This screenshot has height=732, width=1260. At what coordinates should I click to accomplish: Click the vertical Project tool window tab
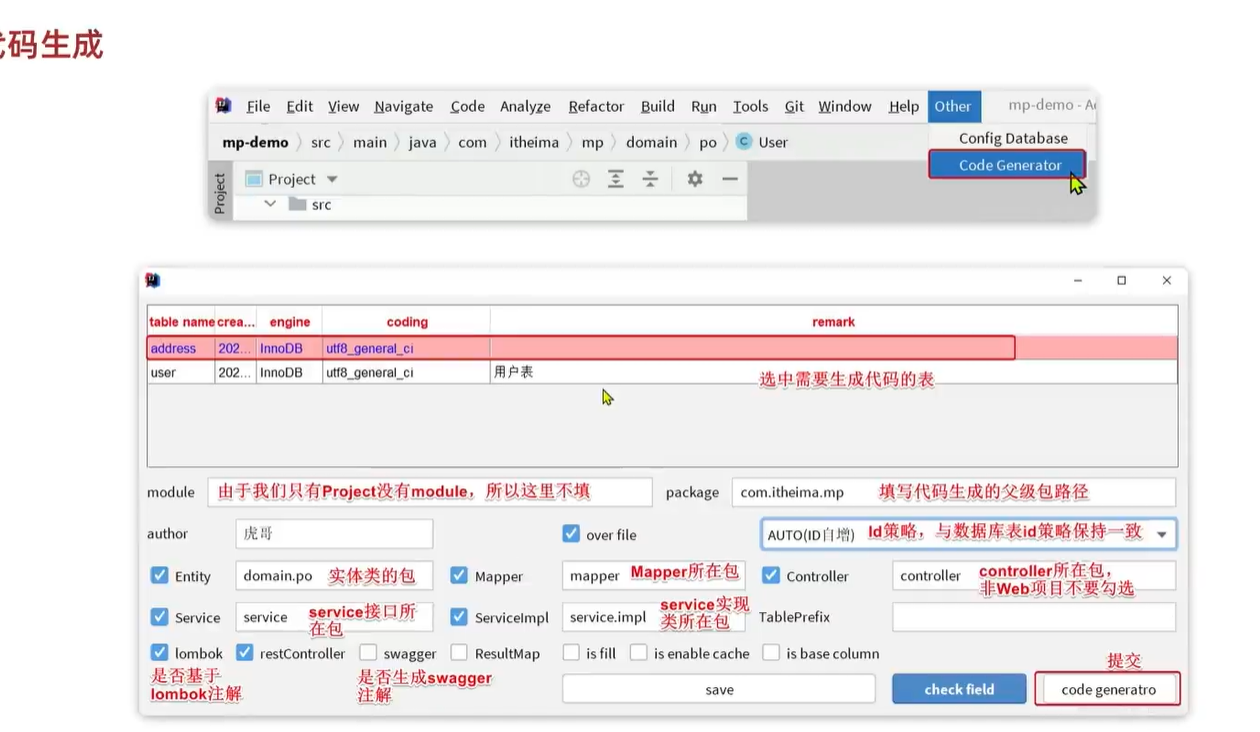[221, 193]
